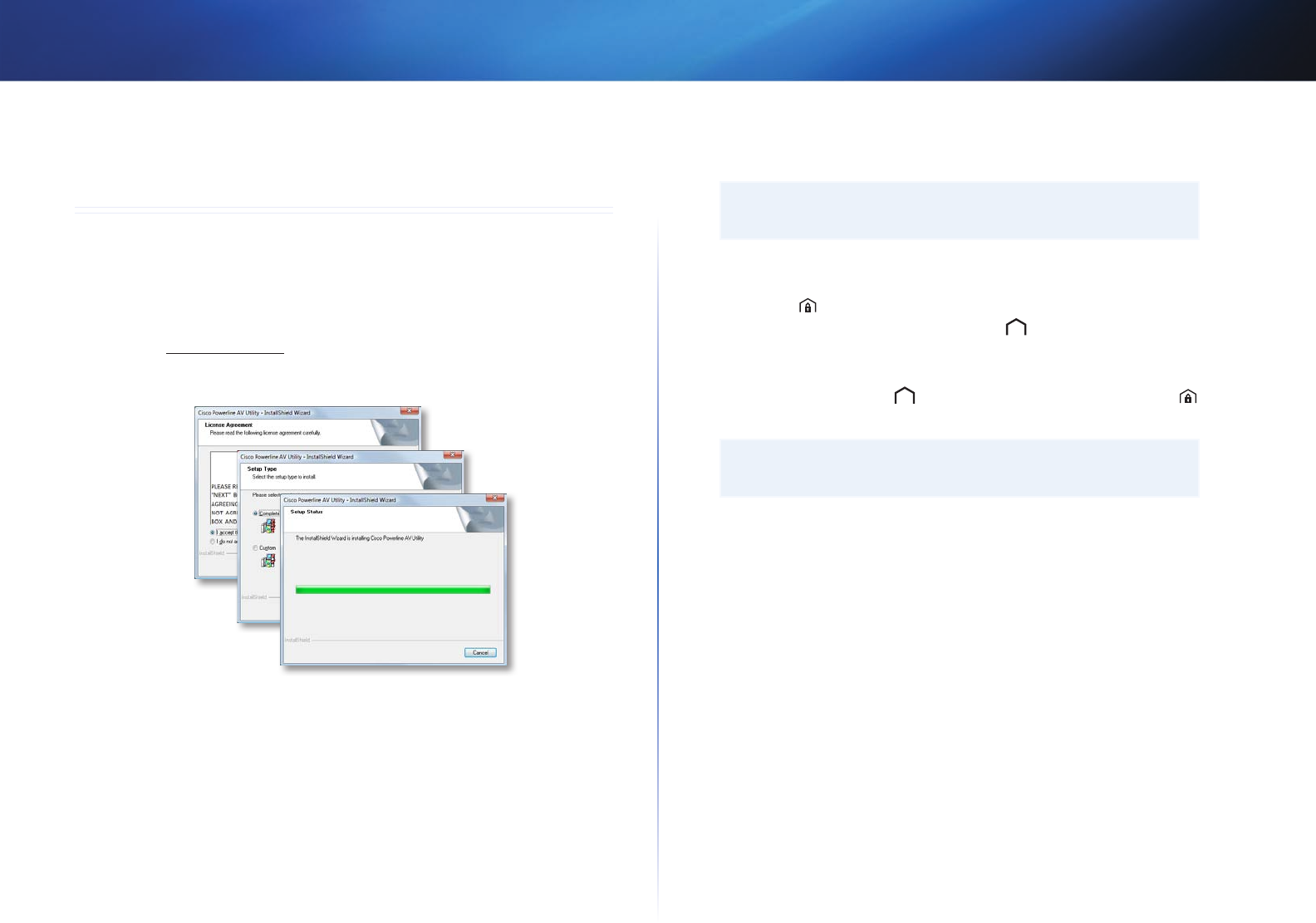Click the 'License Agreement' heading text

click(x=228, y=425)
